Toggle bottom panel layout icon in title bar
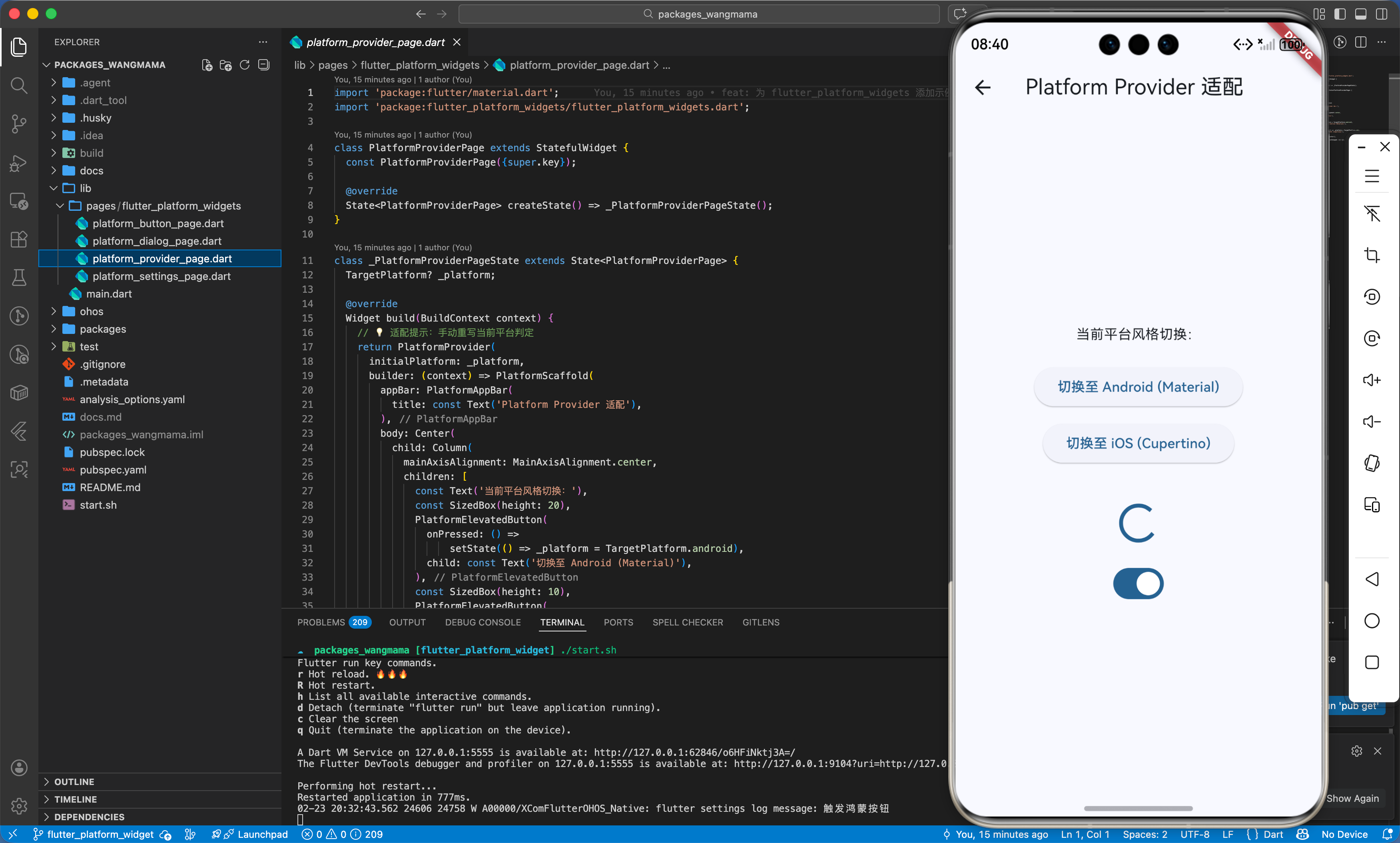 tap(1361, 14)
